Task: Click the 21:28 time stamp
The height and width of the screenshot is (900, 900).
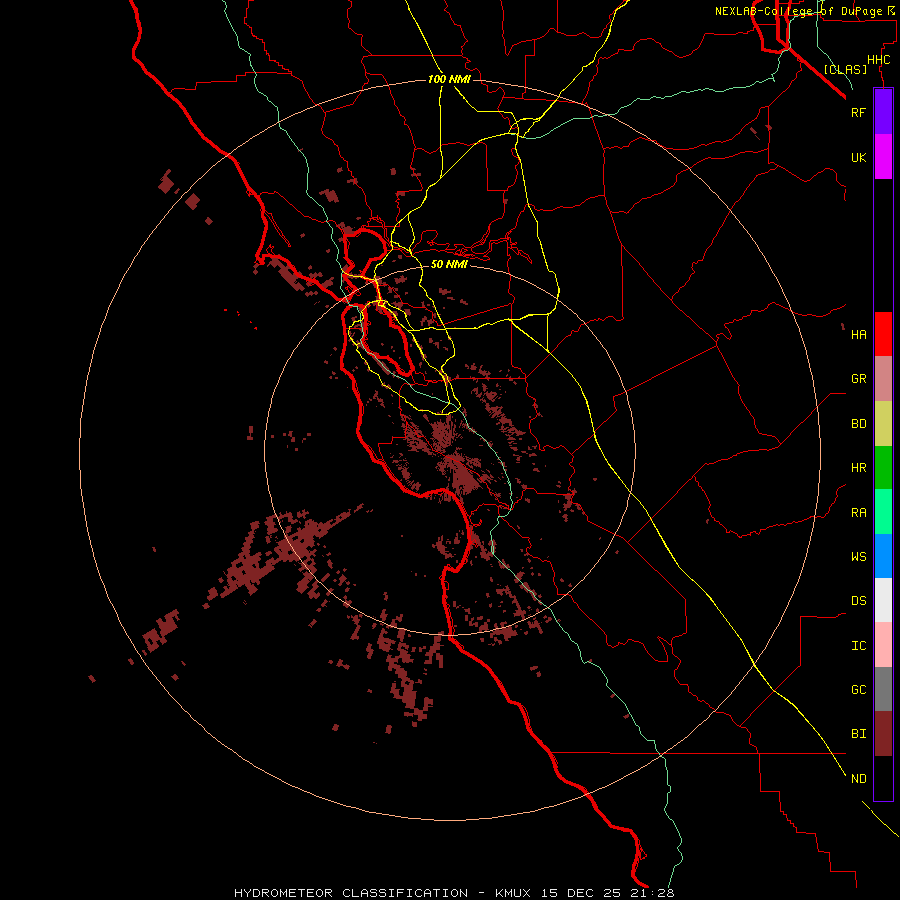Action: click(652, 893)
